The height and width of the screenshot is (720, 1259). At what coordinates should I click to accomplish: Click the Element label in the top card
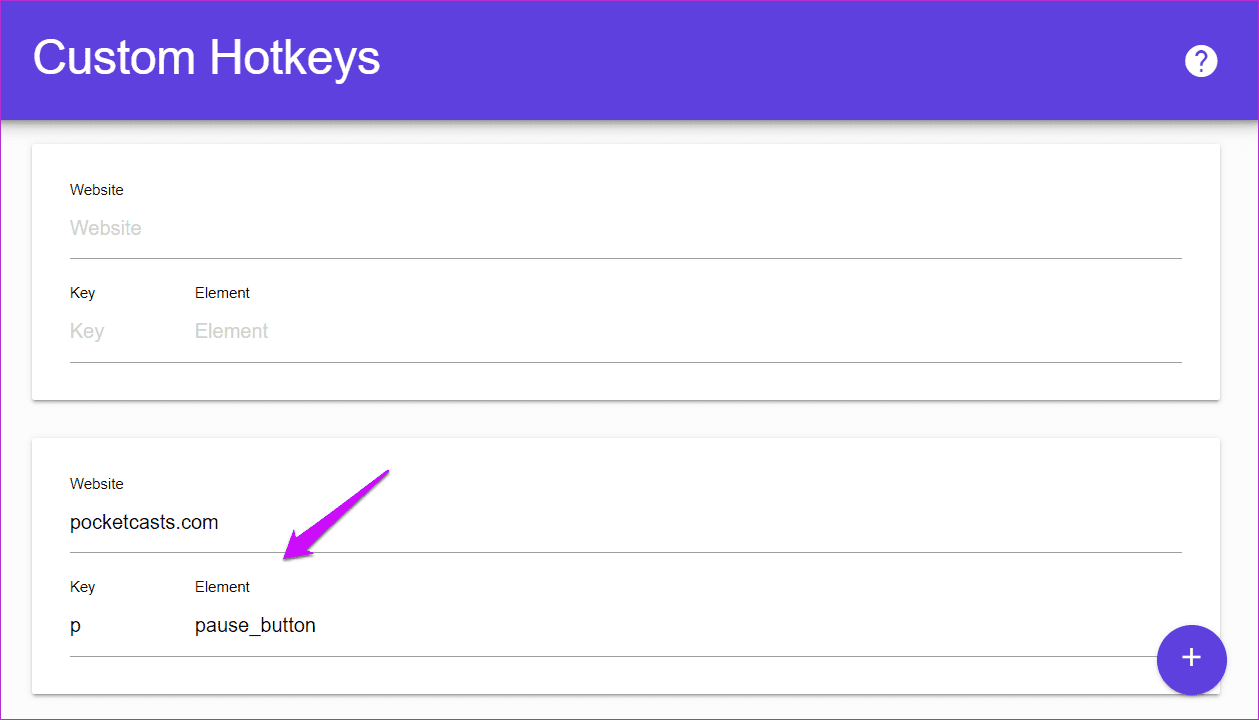pyautogui.click(x=222, y=293)
